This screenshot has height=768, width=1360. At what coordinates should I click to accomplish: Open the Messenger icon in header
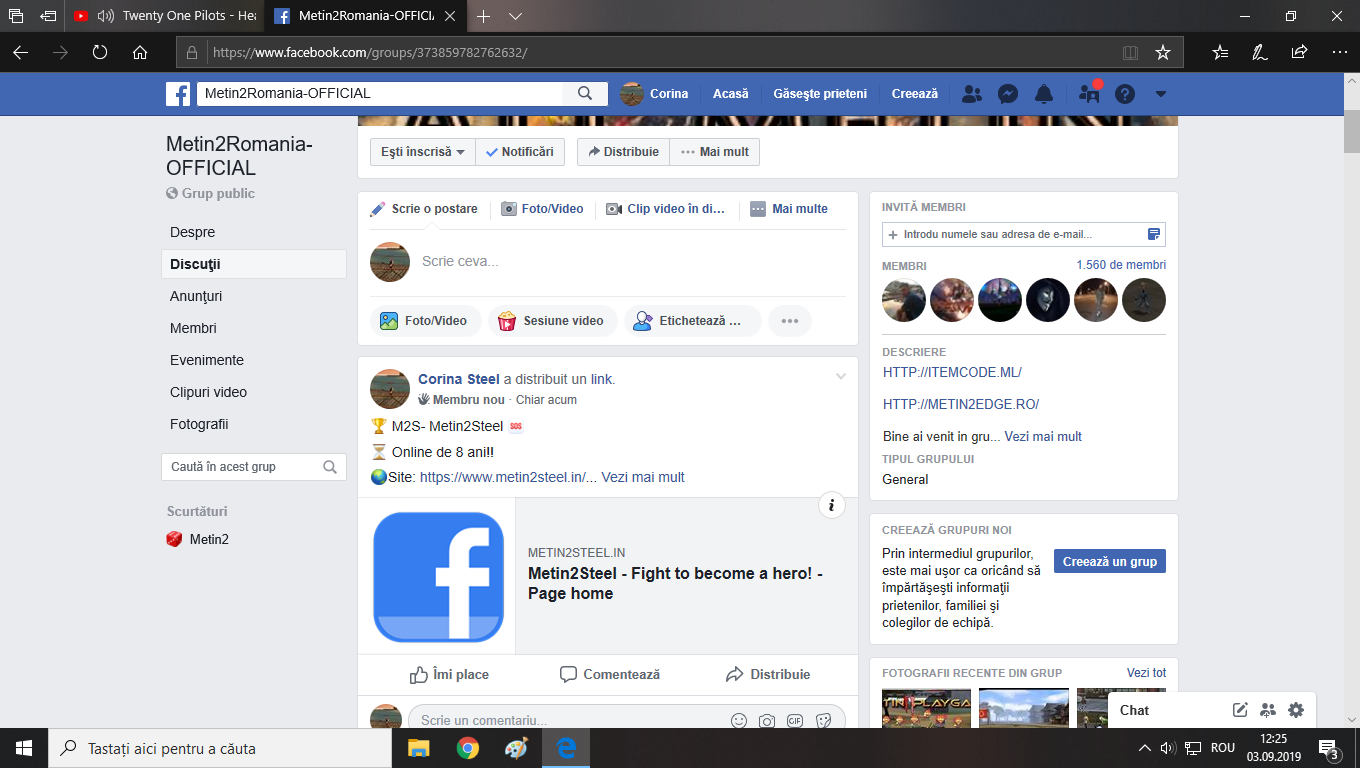pos(1008,94)
